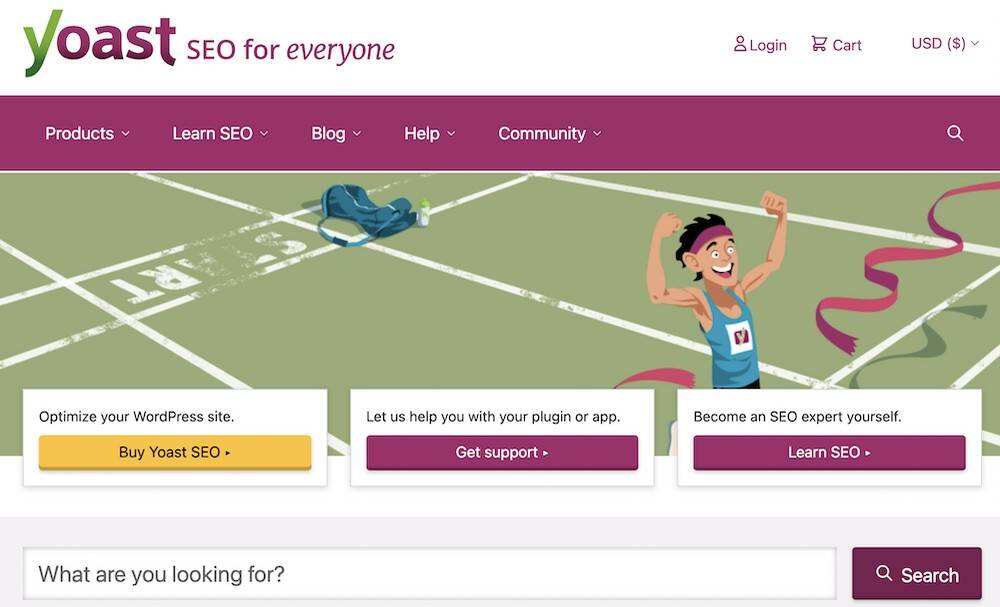Viewport: 1000px width, 607px height.
Task: Expand the Learn SEO navigation menu
Action: pos(220,133)
